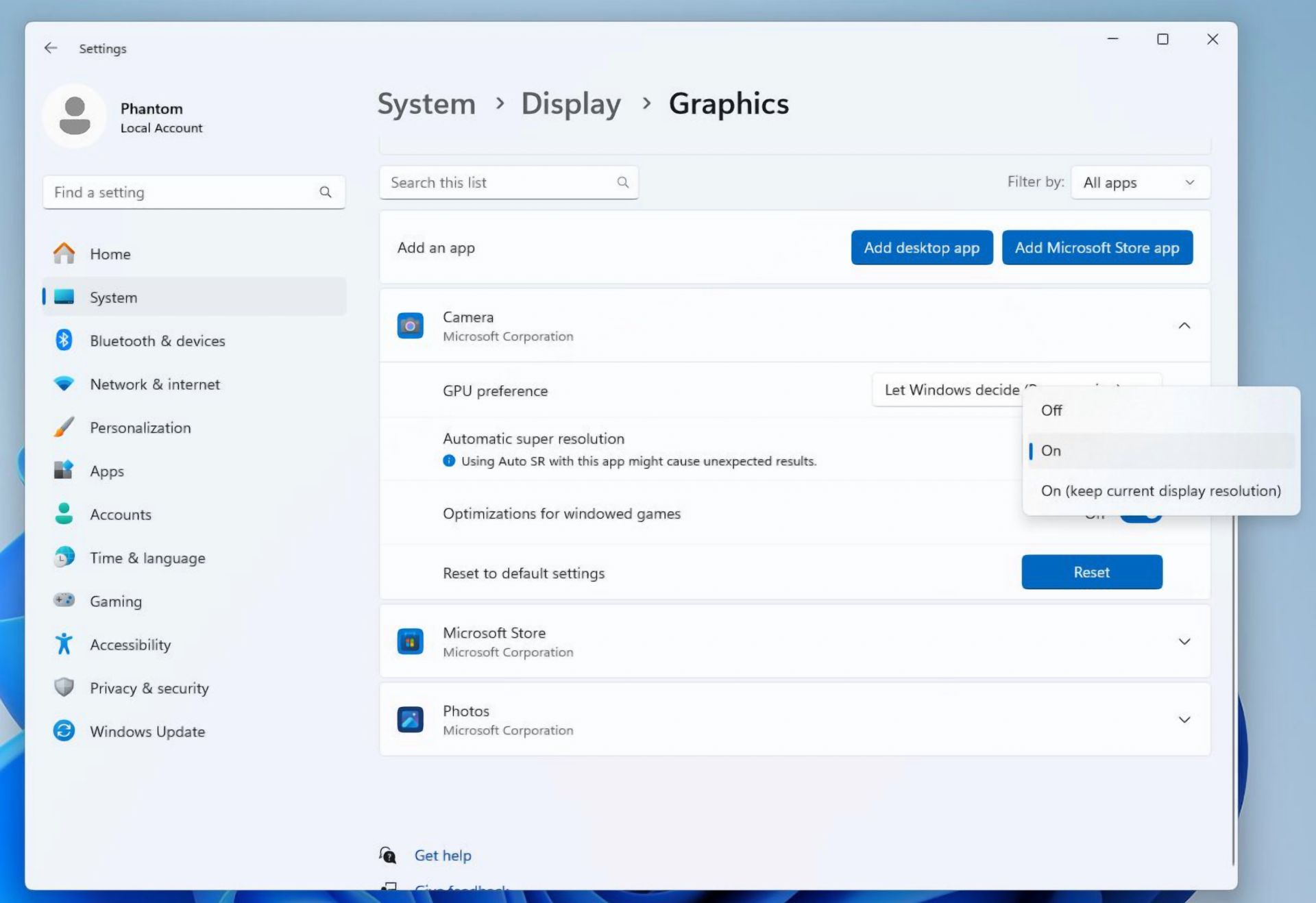Expand the Microsoft Store app section
This screenshot has height=903, width=1316.
pyautogui.click(x=1183, y=640)
